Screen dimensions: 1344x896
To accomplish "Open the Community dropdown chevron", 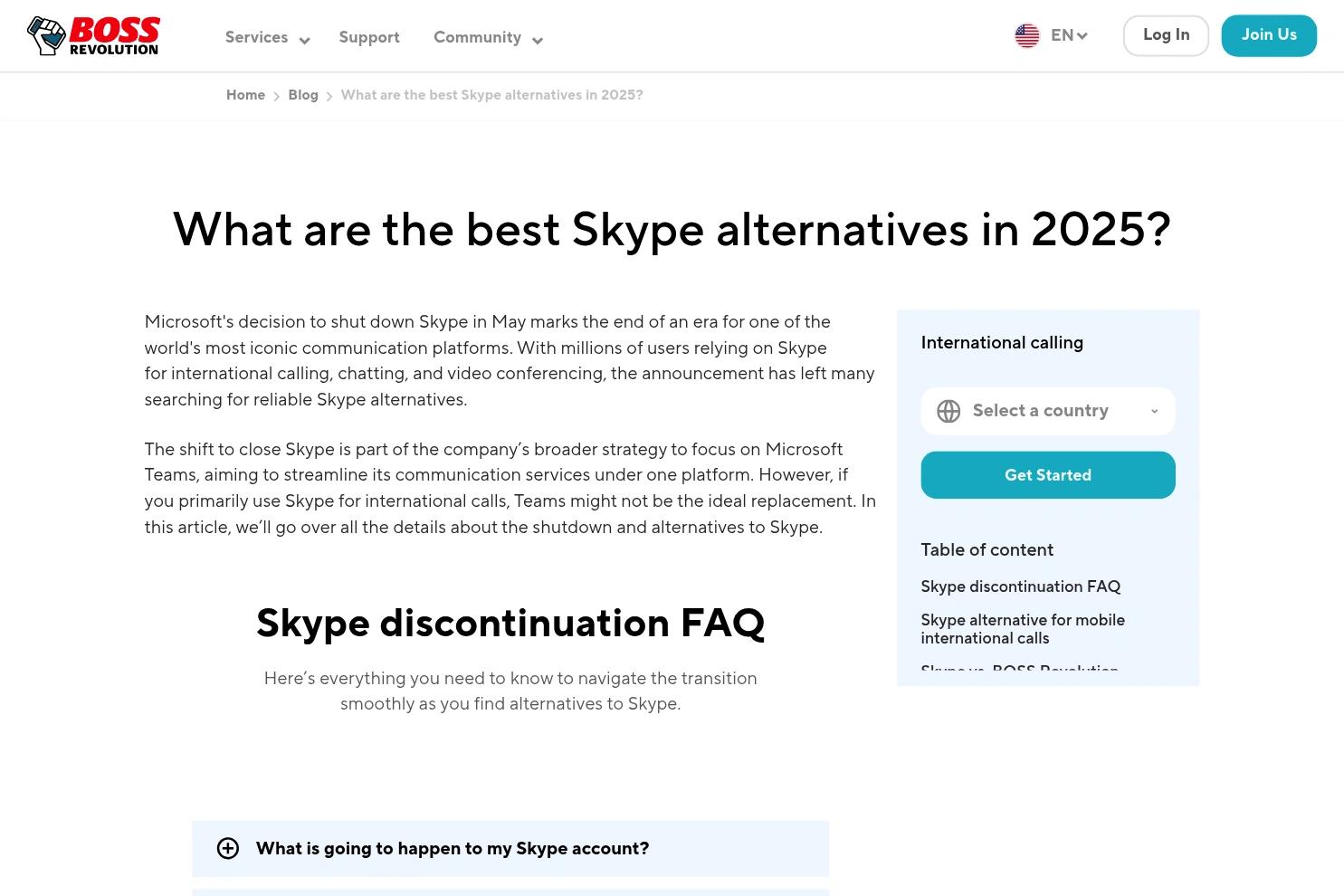I will point(538,40).
